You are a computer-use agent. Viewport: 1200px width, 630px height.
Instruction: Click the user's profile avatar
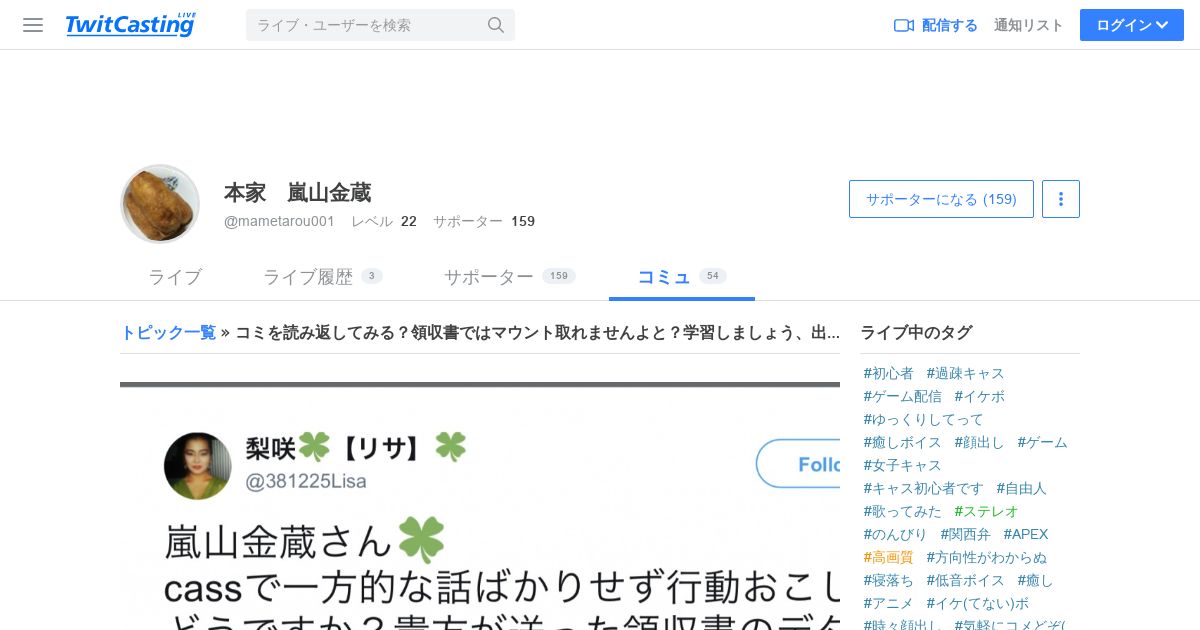click(160, 204)
